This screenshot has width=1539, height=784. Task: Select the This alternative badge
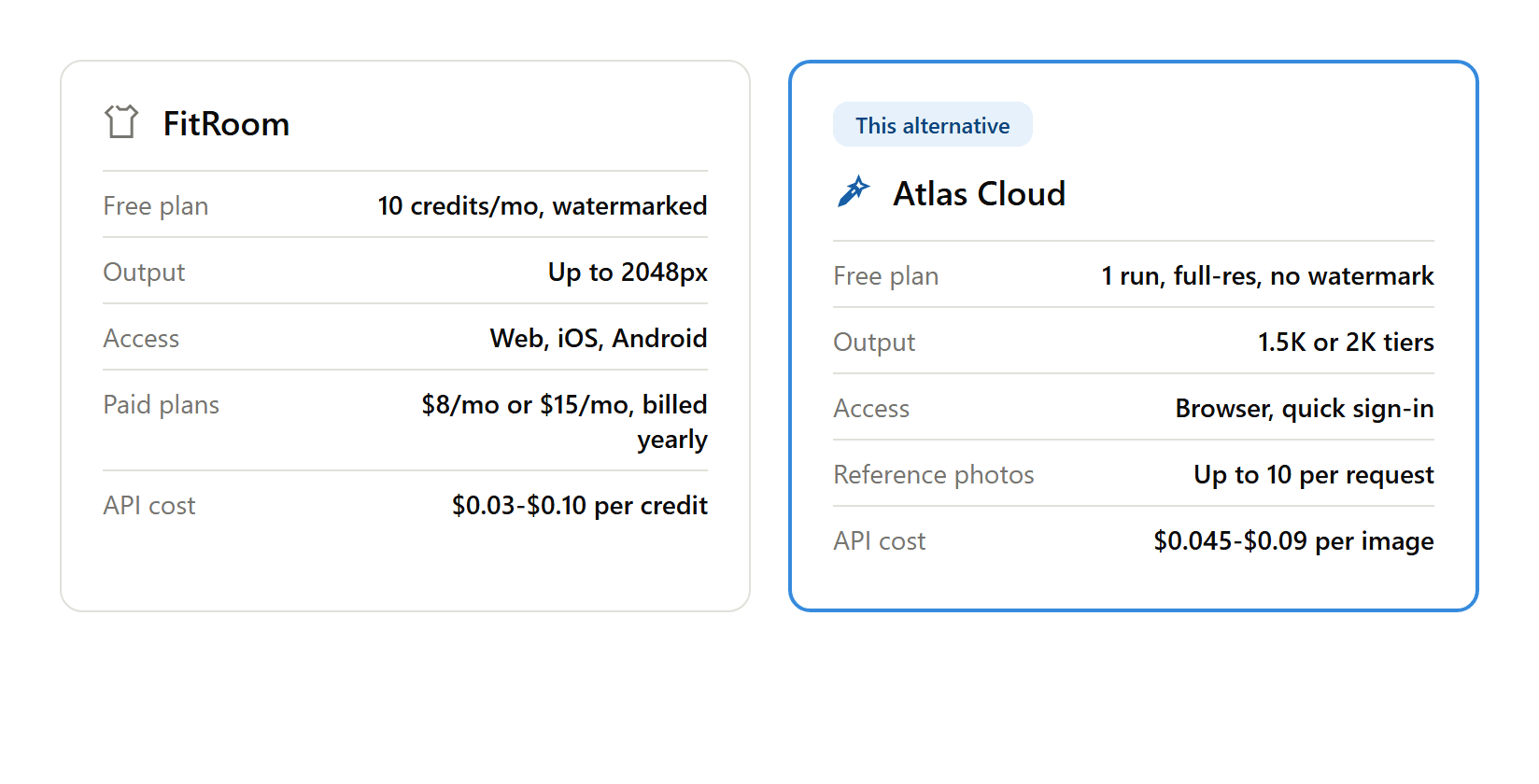[932, 125]
